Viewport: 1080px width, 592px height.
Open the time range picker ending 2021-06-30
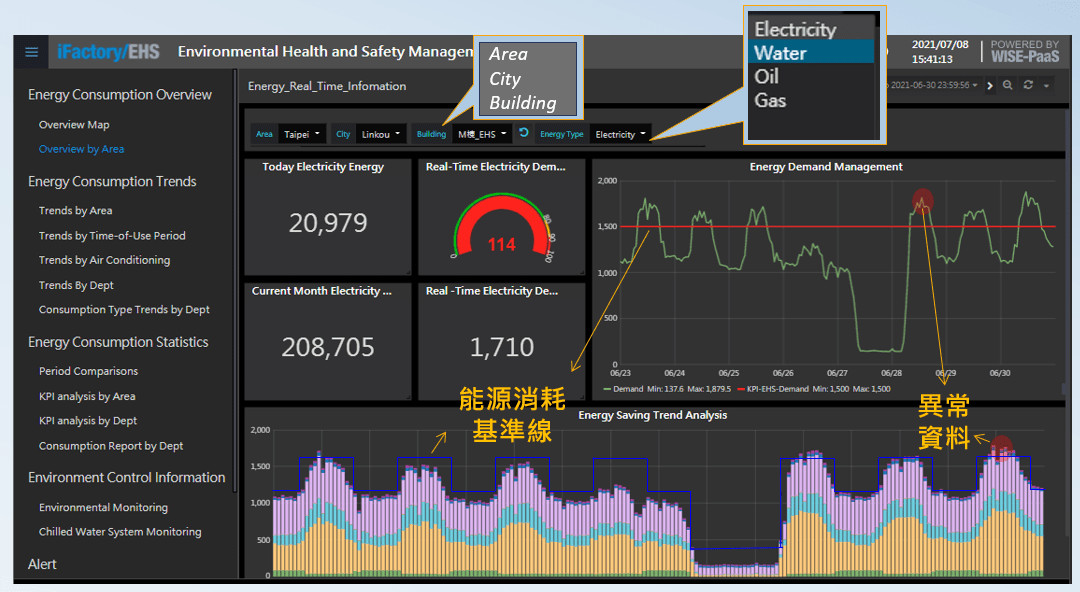pos(933,85)
